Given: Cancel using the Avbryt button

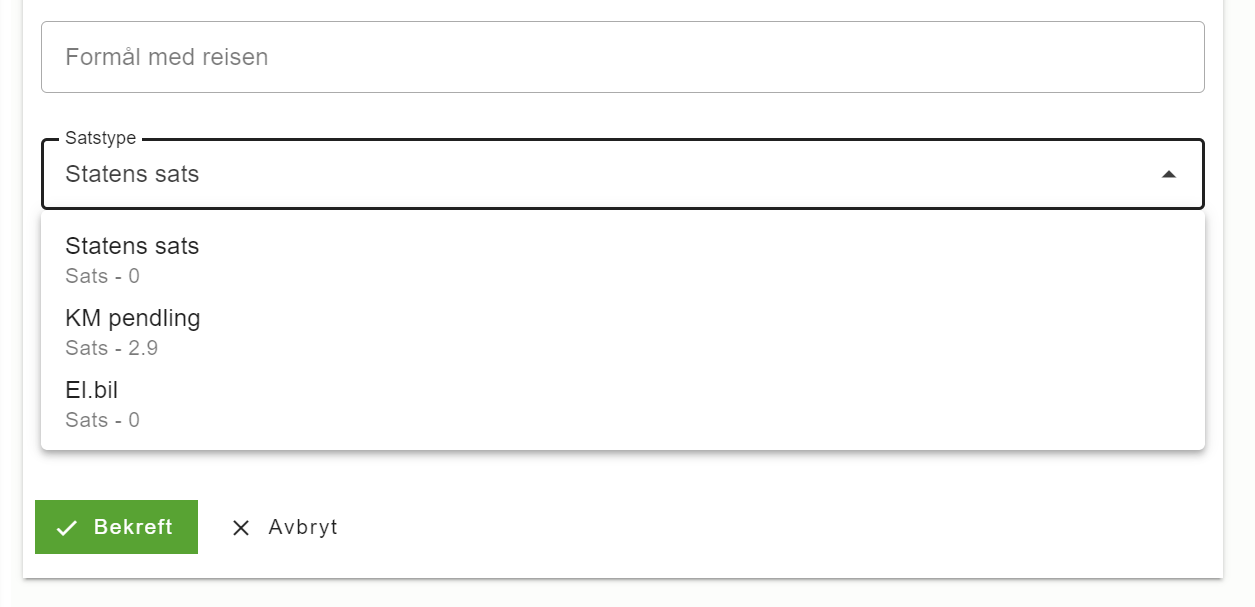Looking at the screenshot, I should [x=284, y=527].
